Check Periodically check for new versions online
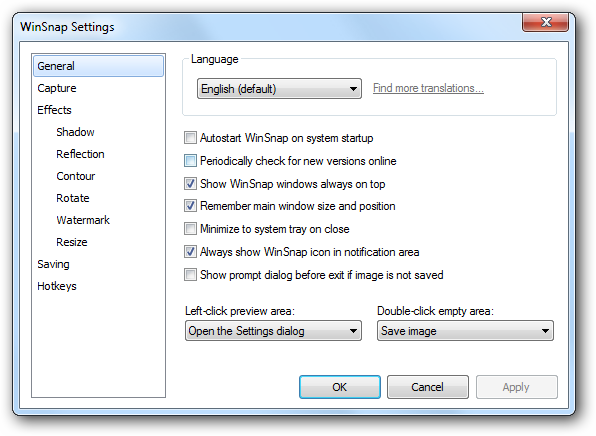Image resolution: width=596 pixels, height=436 pixels. (190, 161)
